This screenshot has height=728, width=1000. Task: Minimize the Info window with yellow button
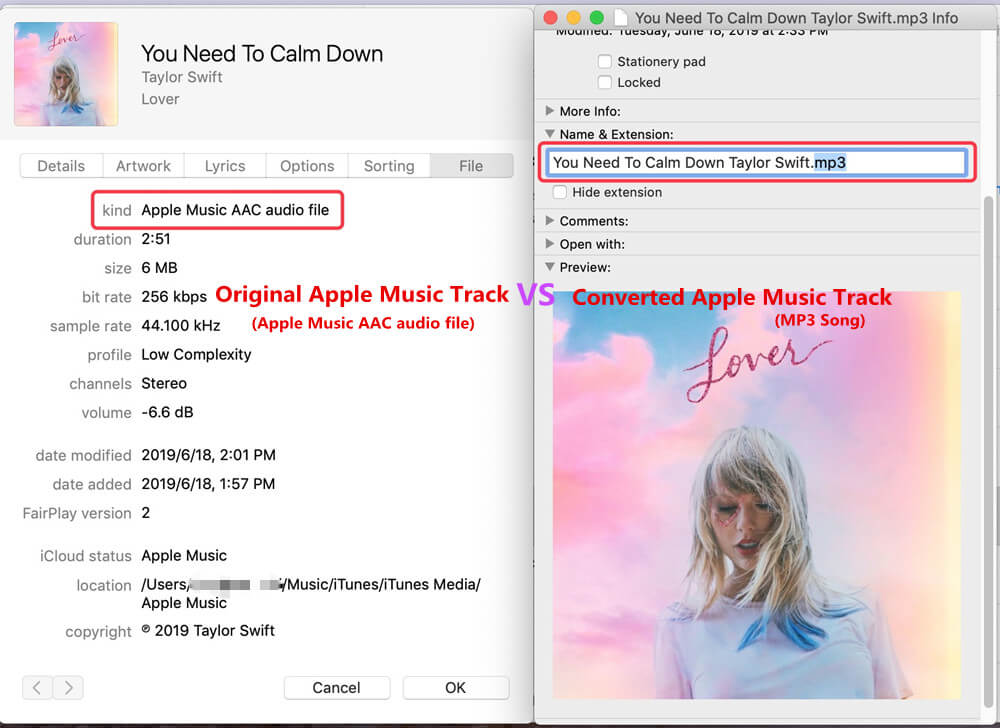pos(573,18)
